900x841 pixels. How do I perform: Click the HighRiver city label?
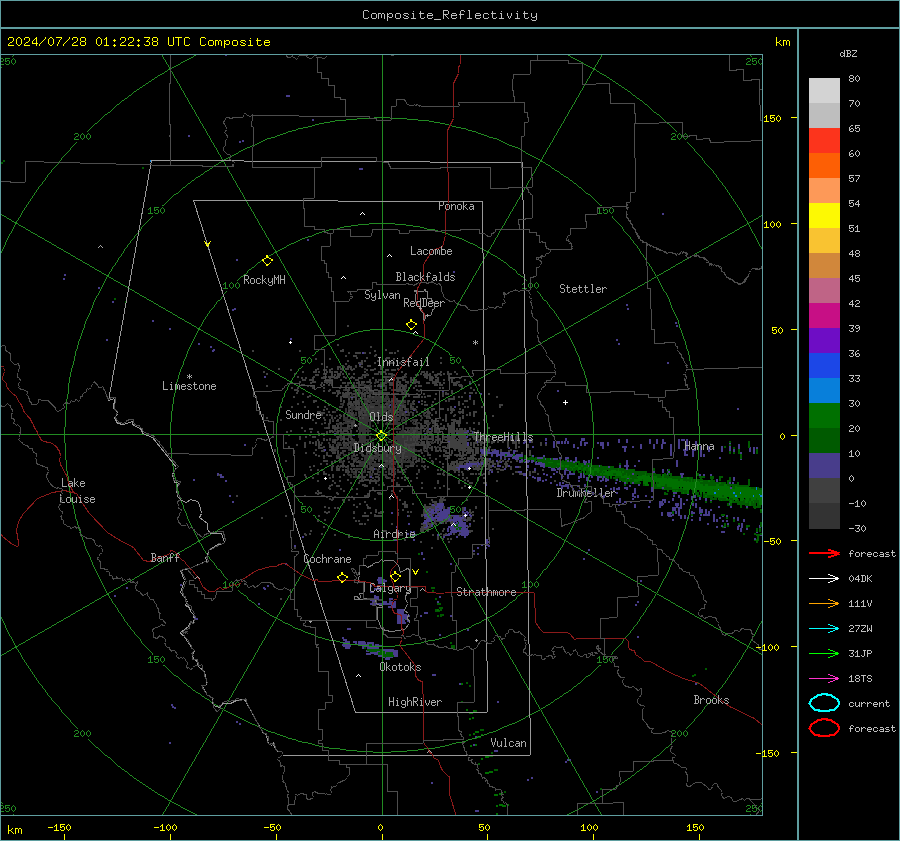click(415, 702)
